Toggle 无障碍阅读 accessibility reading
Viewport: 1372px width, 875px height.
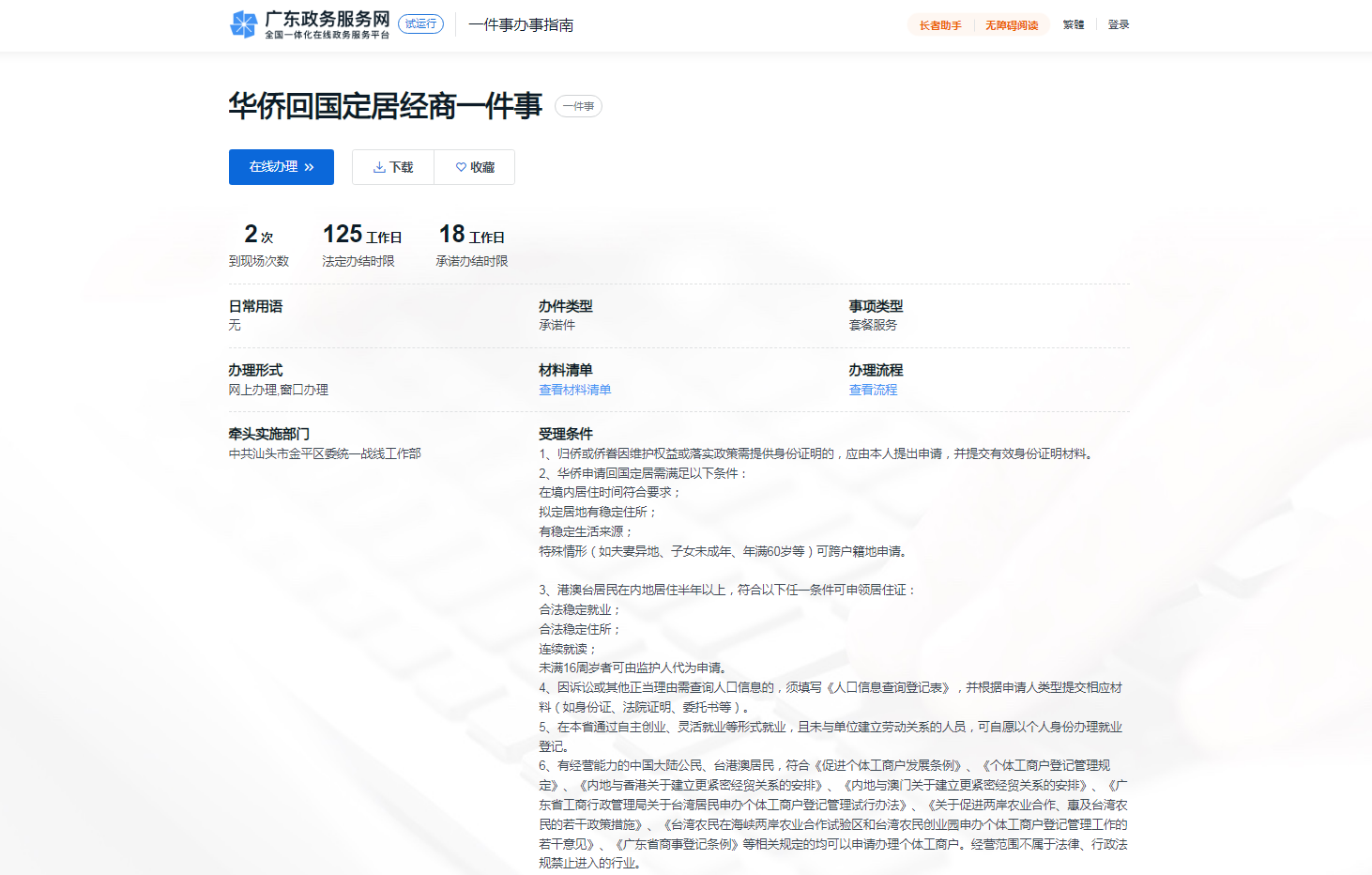coord(1011,25)
